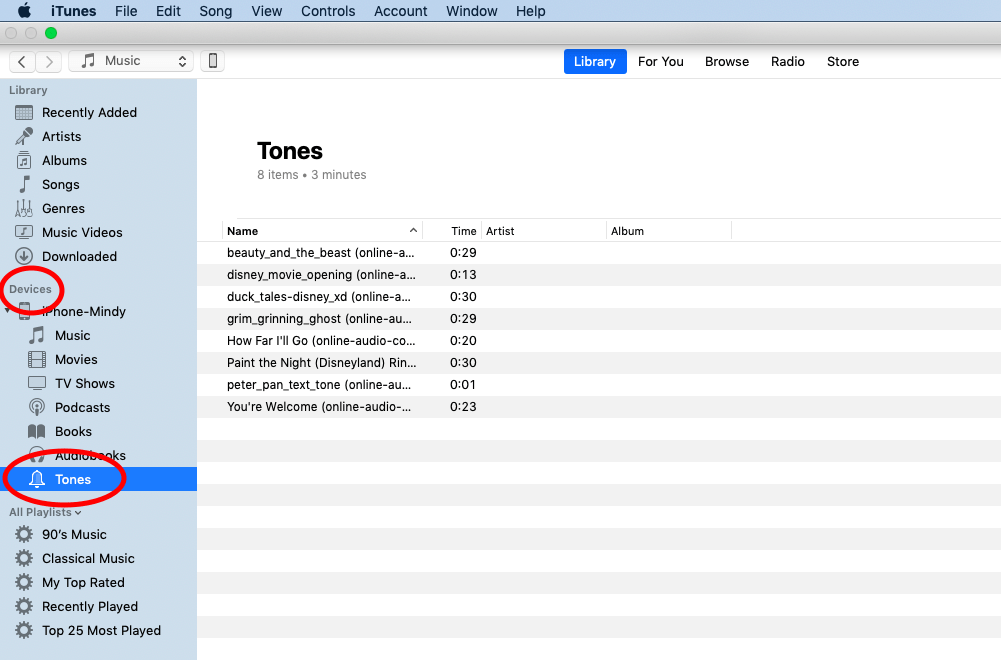Open the Song menu

point(216,11)
